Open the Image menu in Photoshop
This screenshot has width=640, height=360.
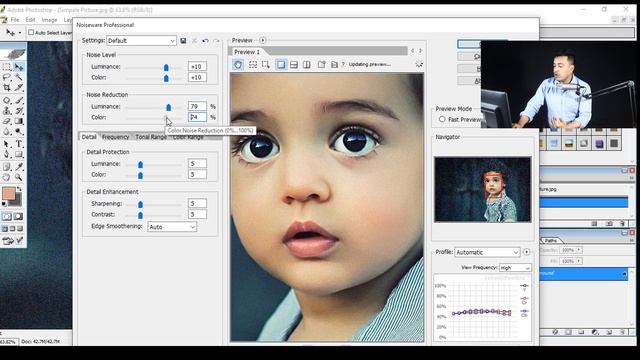(49, 20)
